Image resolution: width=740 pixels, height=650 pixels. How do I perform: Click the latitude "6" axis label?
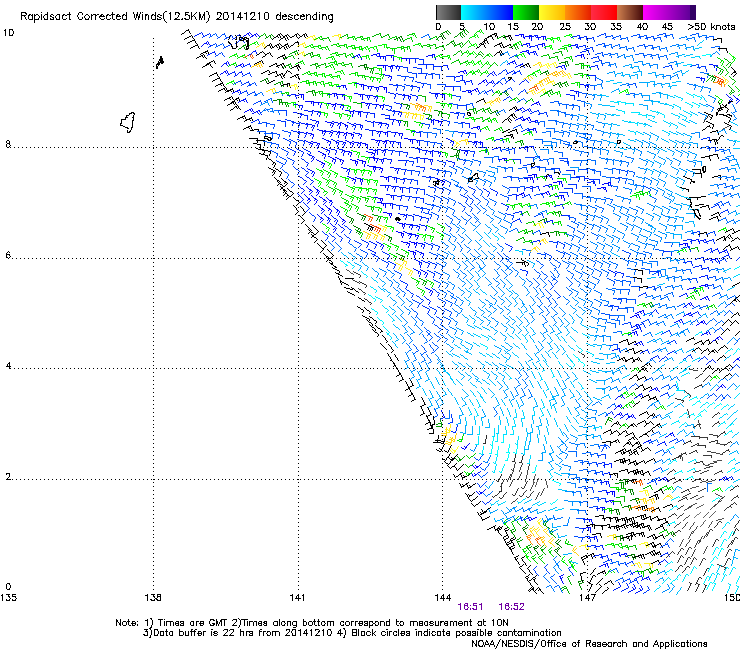[x=8, y=255]
